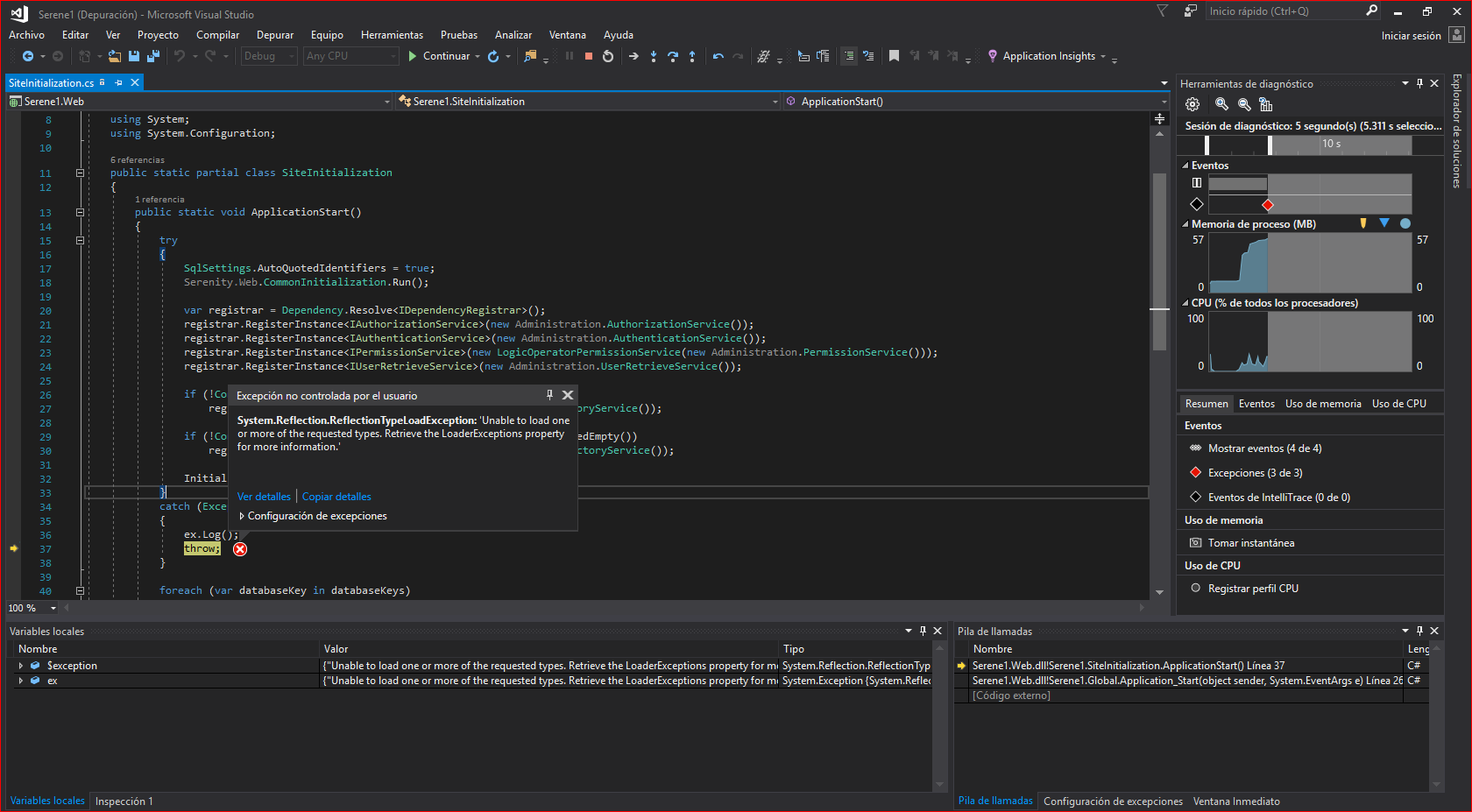This screenshot has height=812, width=1472.
Task: Open the Analizar menu
Action: tap(513, 35)
